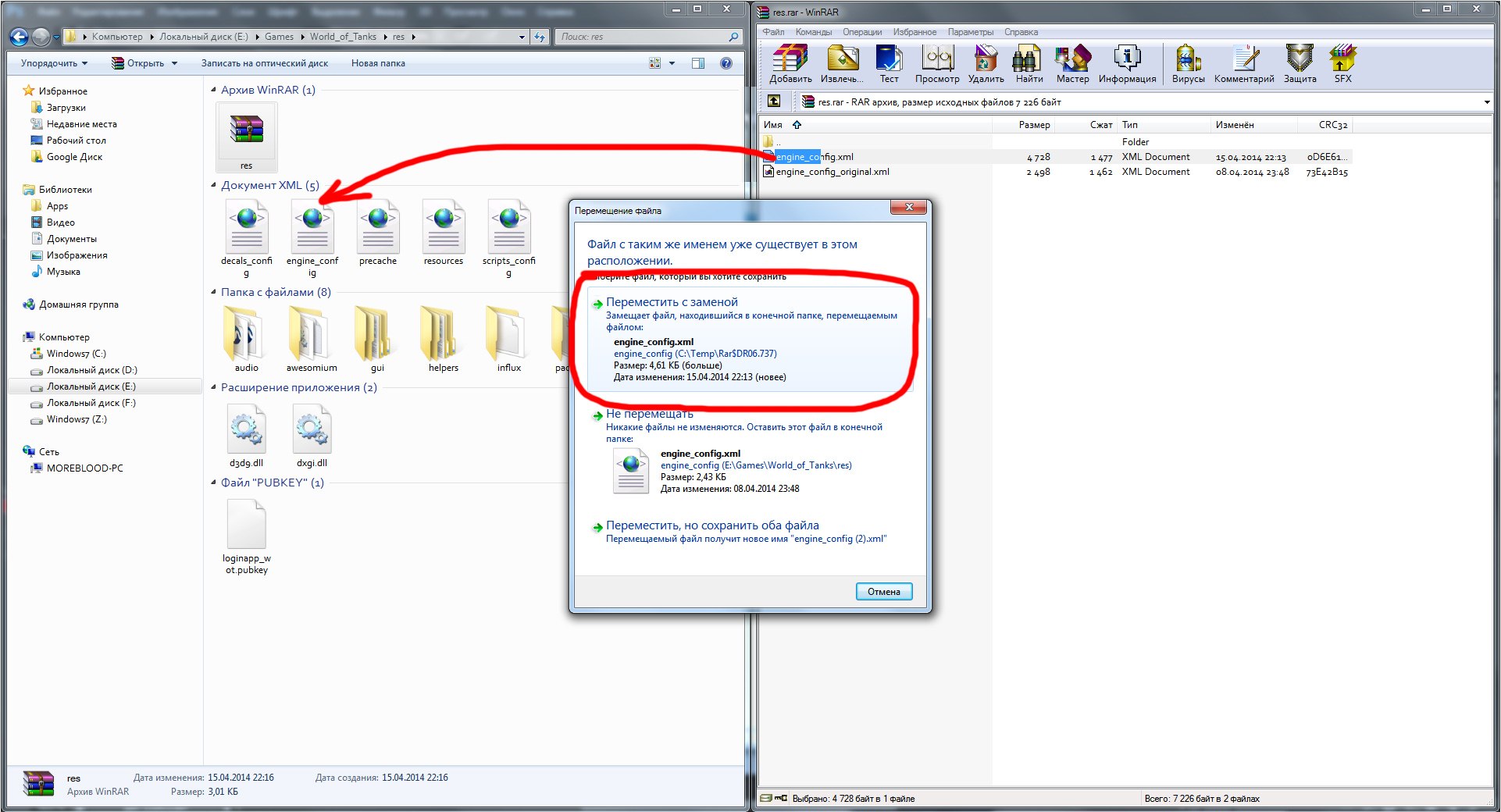Open the Explorer address bar history dropdown

[522, 37]
